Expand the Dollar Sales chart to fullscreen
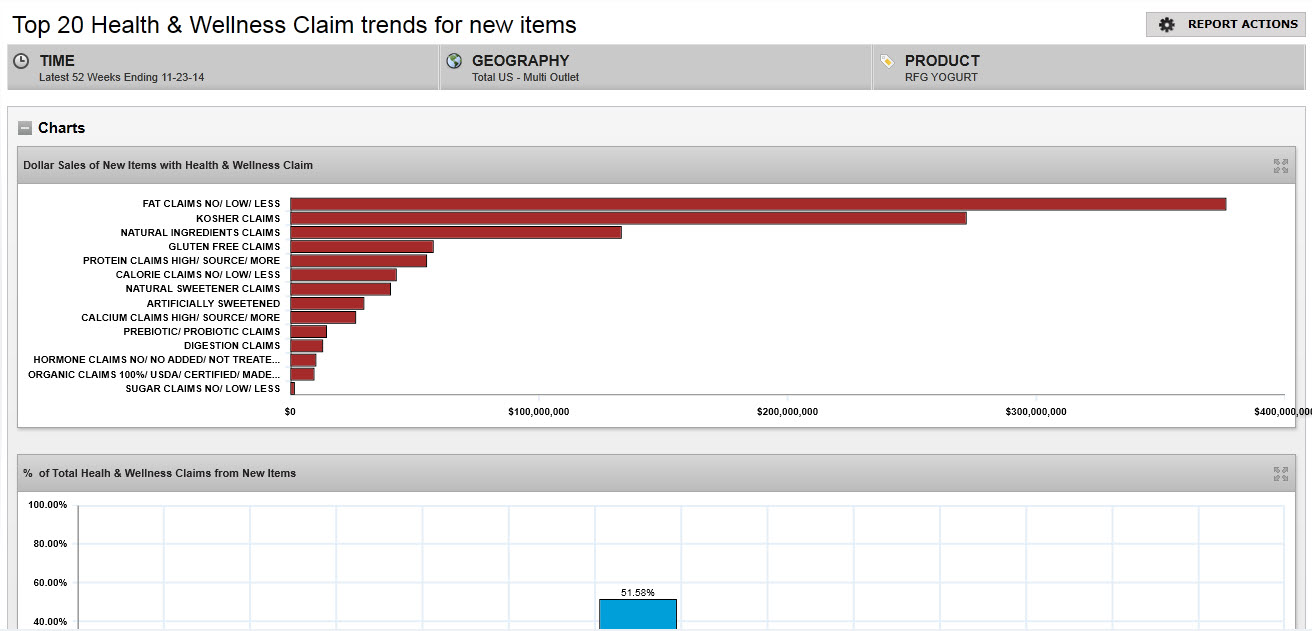The height and width of the screenshot is (631, 1312). tap(1280, 166)
